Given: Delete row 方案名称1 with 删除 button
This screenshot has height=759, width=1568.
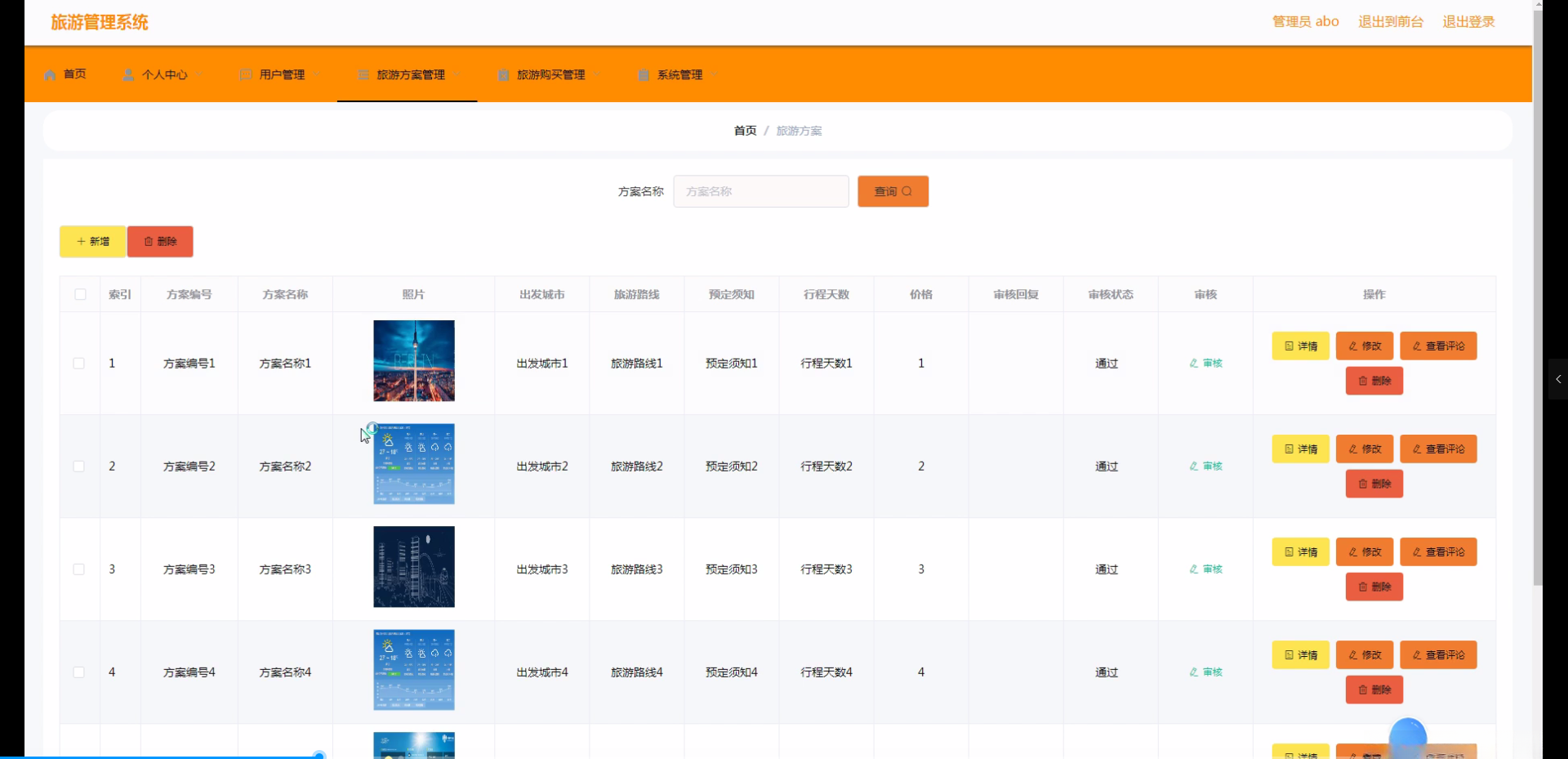Looking at the screenshot, I should click(x=1374, y=381).
